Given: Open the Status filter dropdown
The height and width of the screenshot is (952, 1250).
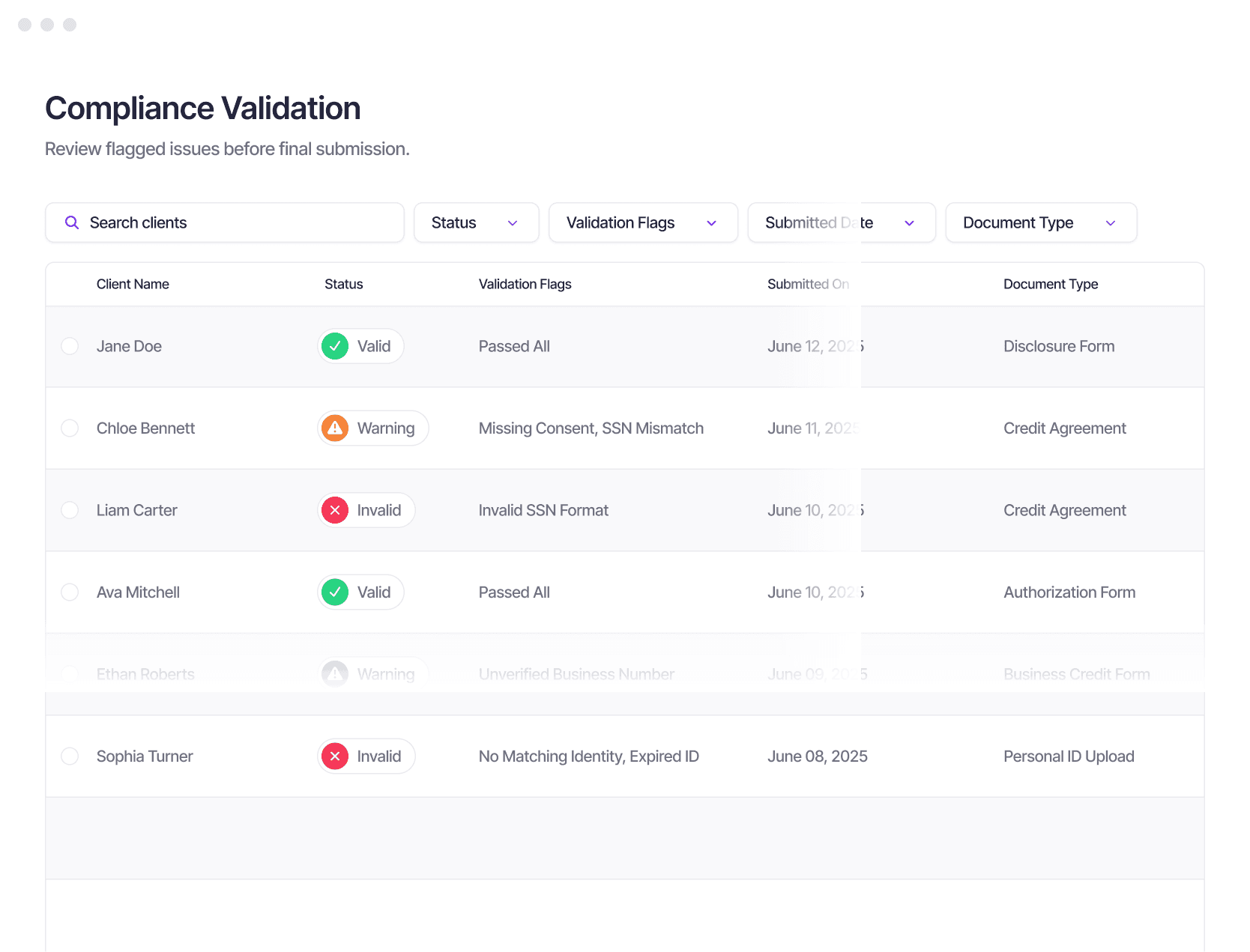Looking at the screenshot, I should [x=477, y=222].
